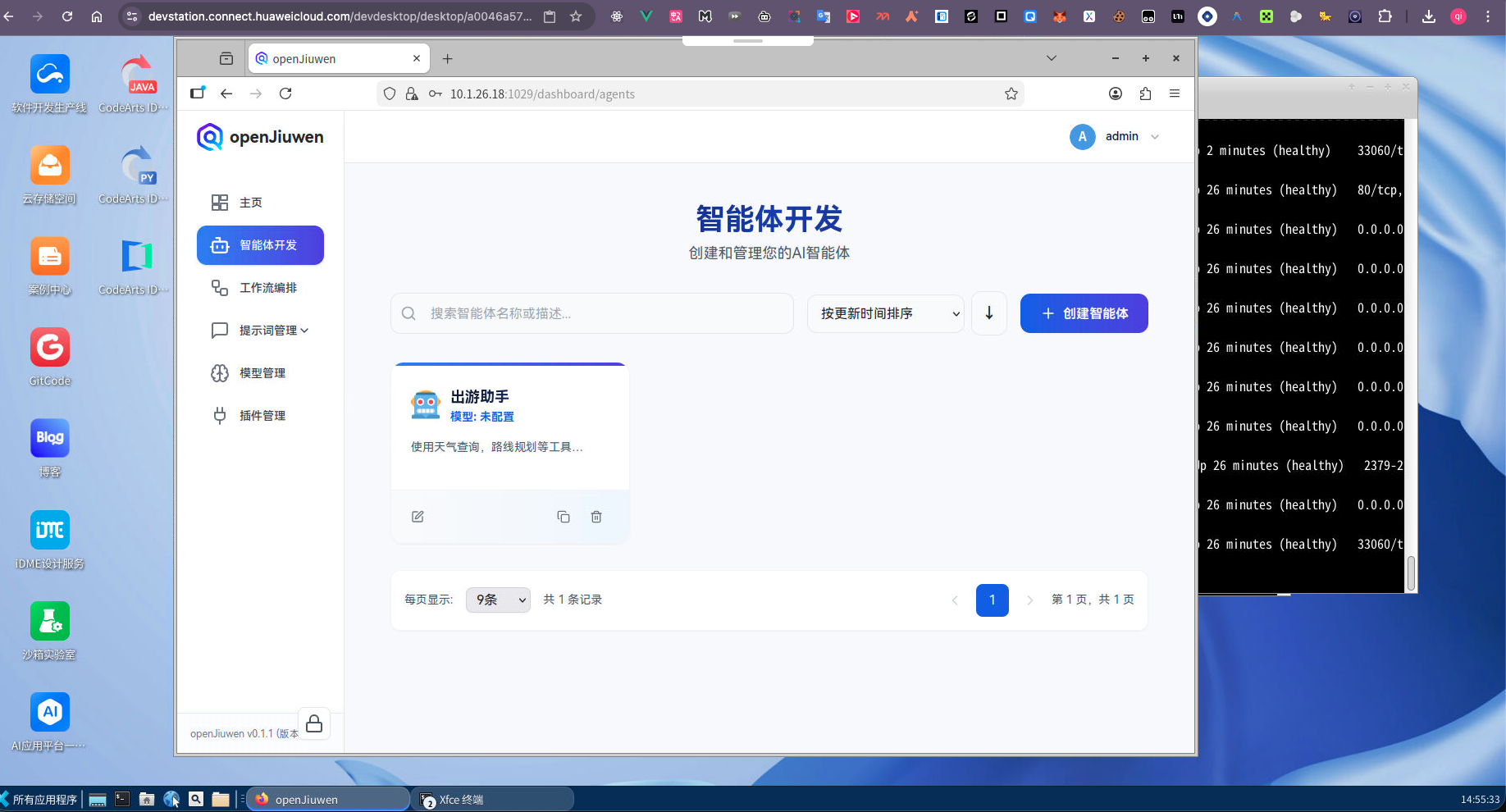Delete the 出游助手 agent via trash icon
This screenshot has height=812, width=1506.
click(x=596, y=516)
